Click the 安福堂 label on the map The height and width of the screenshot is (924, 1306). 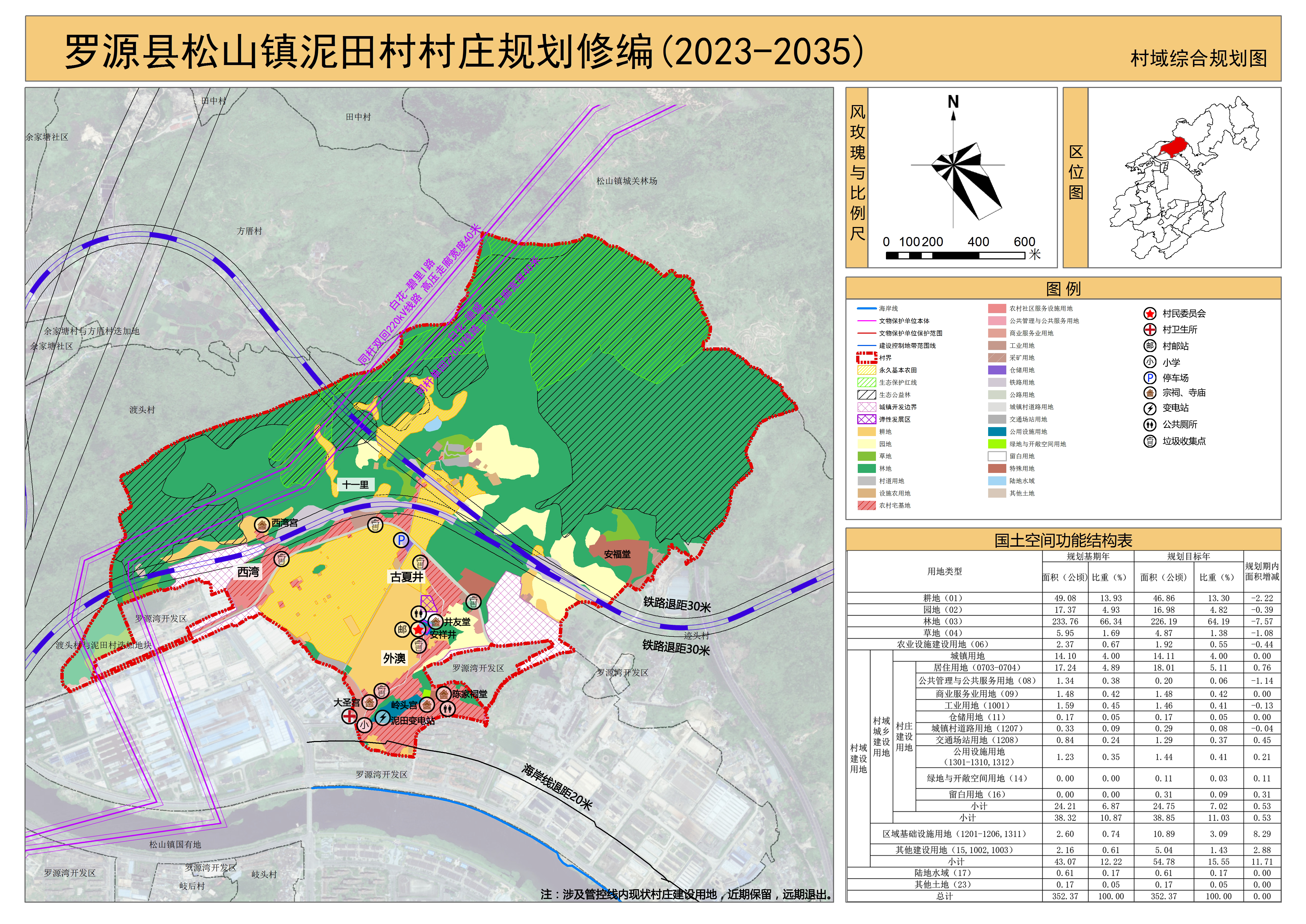617,554
